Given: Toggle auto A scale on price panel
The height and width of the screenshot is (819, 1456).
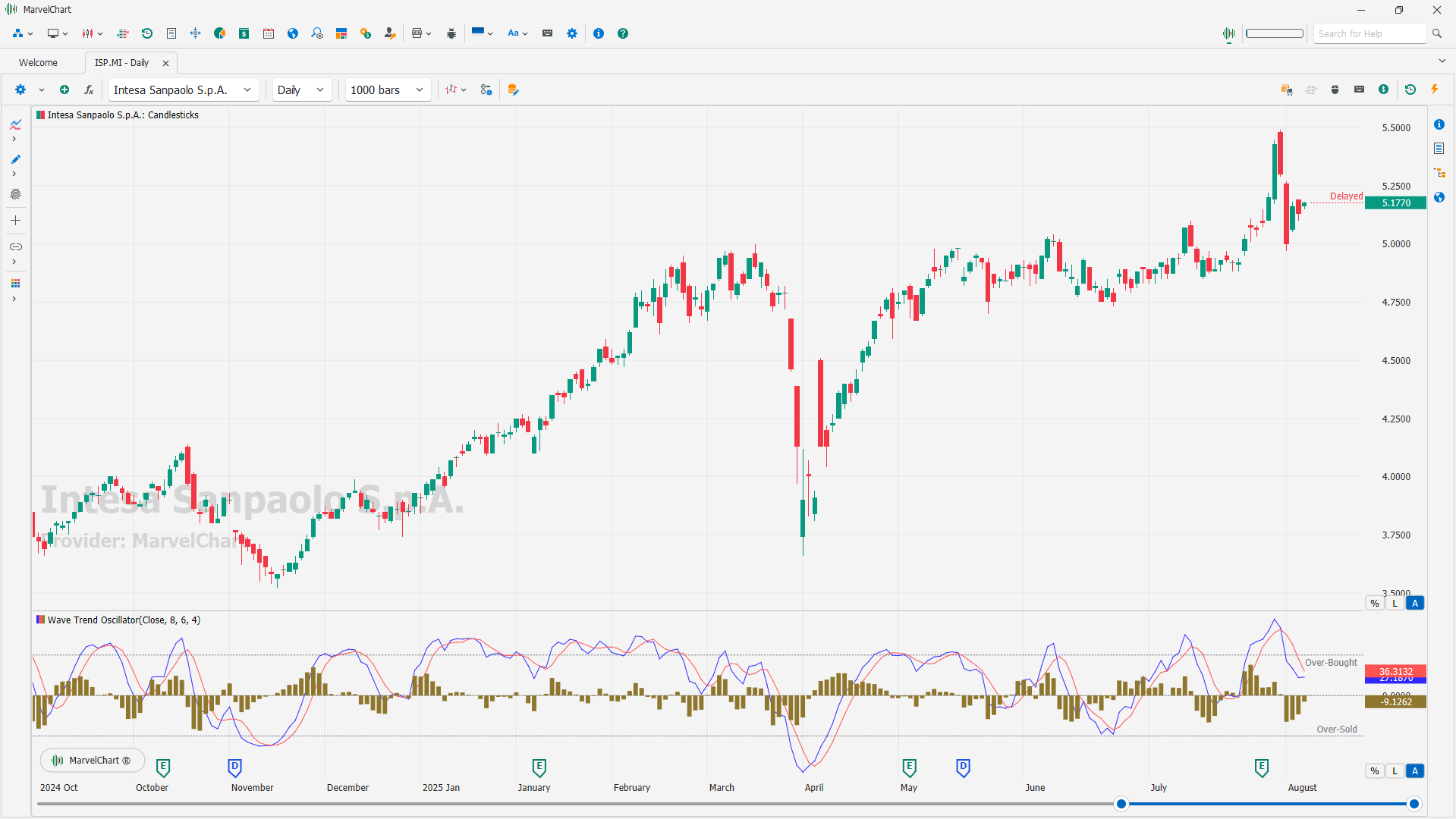Looking at the screenshot, I should (x=1415, y=604).
